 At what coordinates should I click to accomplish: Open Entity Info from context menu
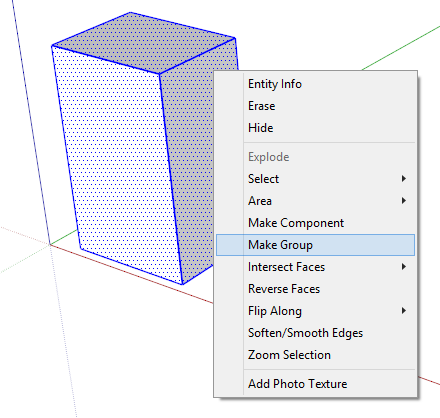(315, 84)
